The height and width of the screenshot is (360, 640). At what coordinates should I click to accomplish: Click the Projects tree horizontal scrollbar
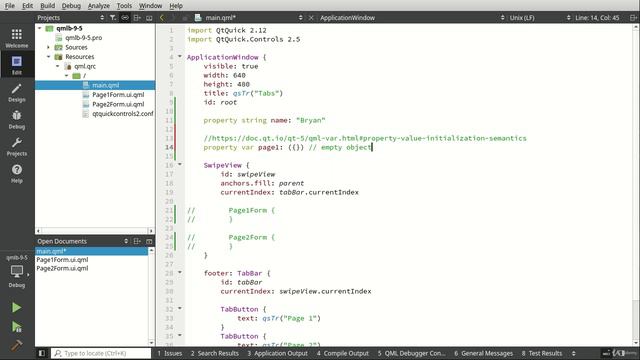click(x=95, y=231)
